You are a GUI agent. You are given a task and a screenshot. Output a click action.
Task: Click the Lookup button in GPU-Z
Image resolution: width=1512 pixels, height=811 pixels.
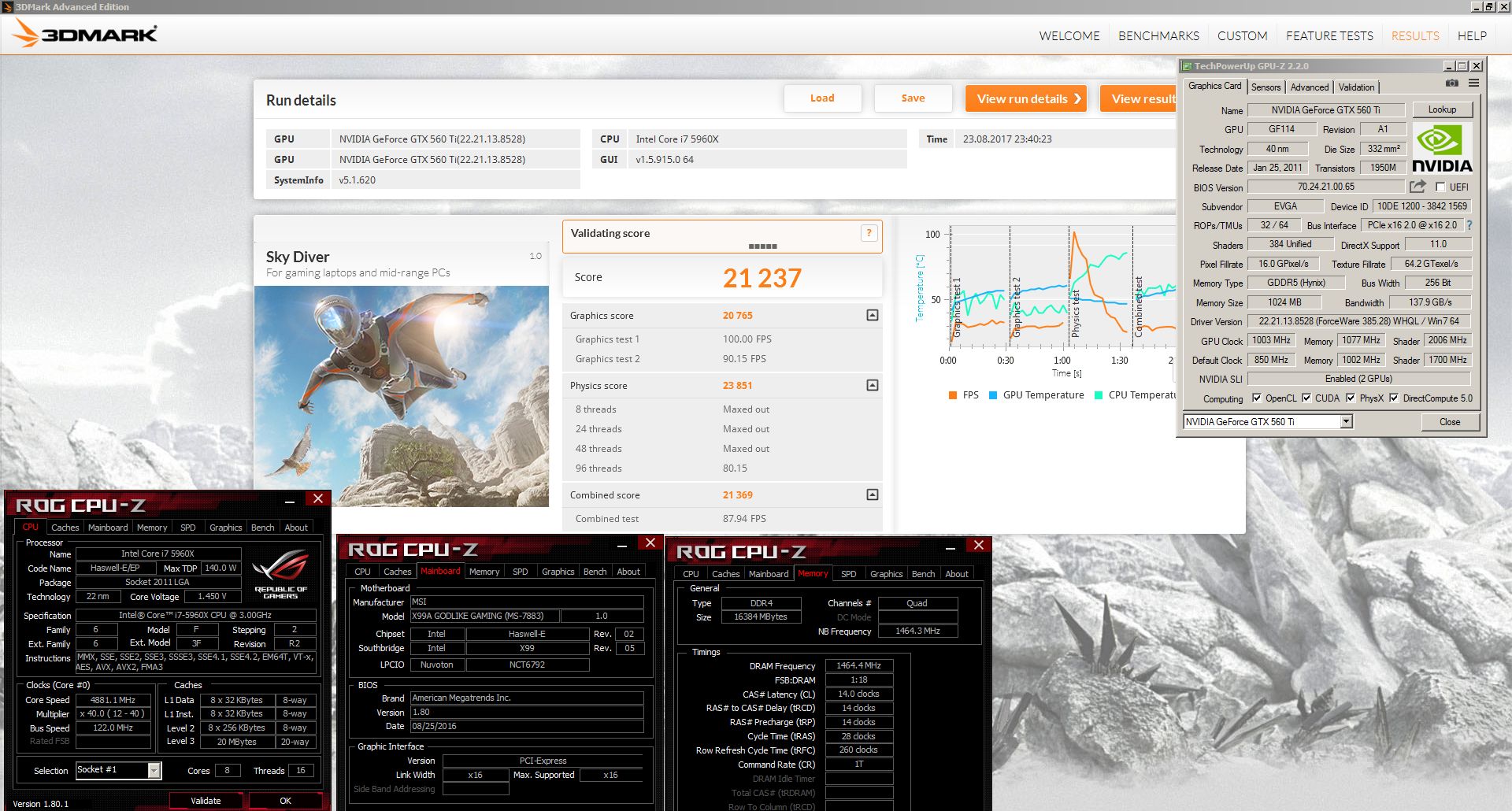(x=1442, y=109)
